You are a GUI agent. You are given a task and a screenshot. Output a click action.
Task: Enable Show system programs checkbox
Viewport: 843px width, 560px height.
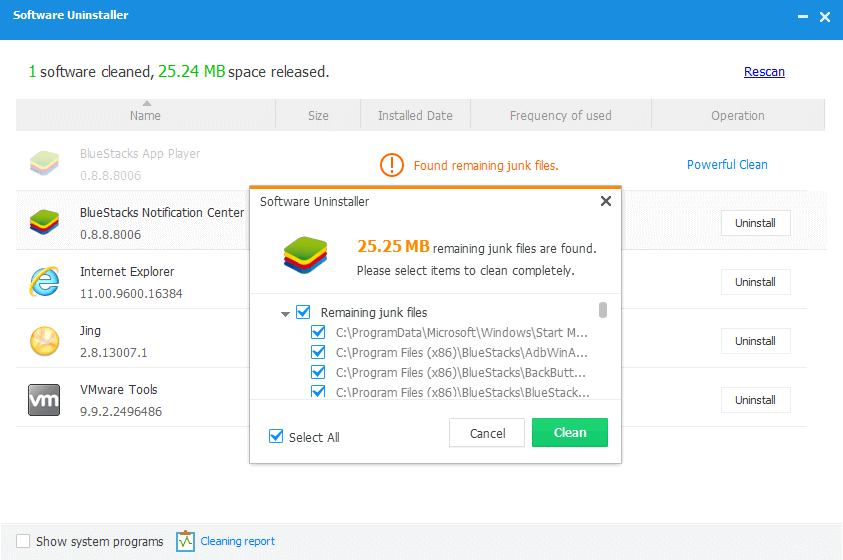23,541
